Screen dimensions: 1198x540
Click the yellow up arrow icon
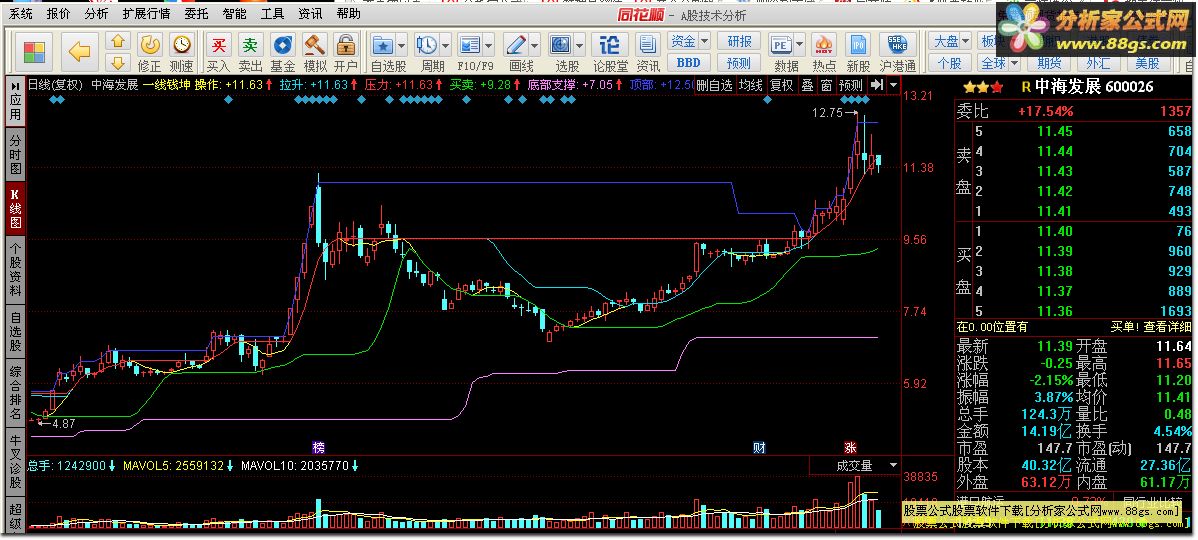tap(118, 41)
